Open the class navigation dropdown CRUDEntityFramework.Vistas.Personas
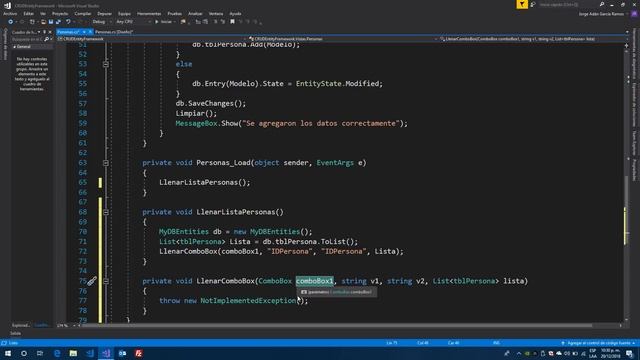 coord(343,39)
